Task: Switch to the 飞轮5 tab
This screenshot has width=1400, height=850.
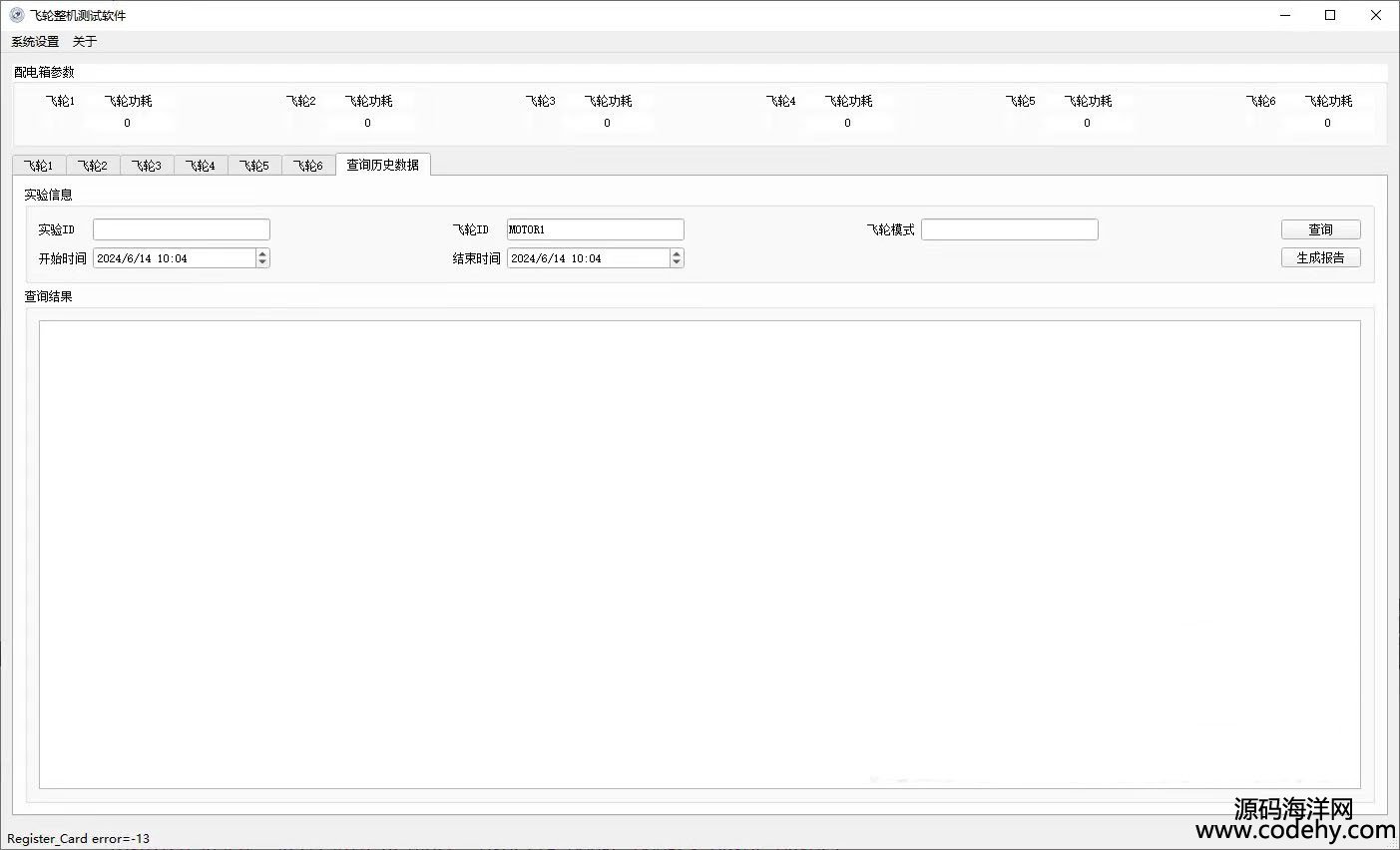Action: (254, 166)
